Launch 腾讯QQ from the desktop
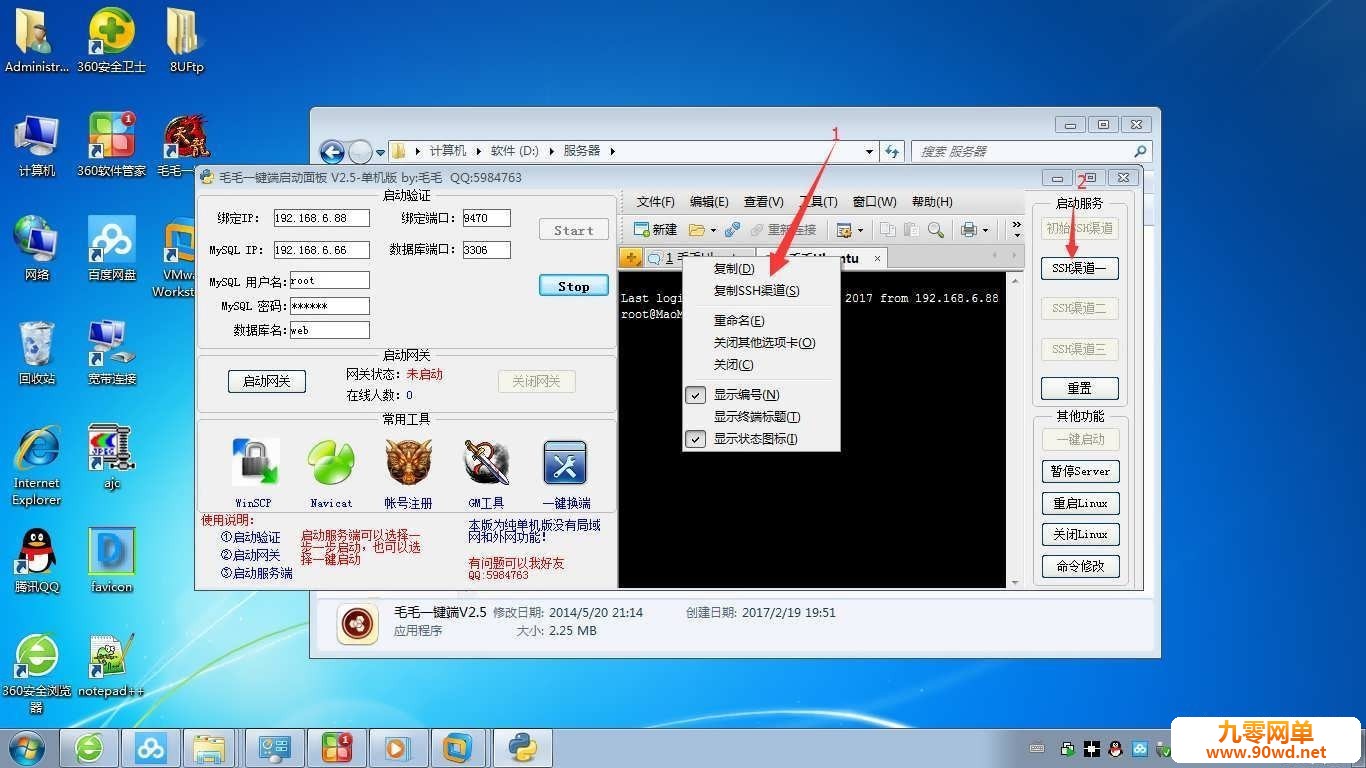This screenshot has height=768, width=1366. point(37,561)
